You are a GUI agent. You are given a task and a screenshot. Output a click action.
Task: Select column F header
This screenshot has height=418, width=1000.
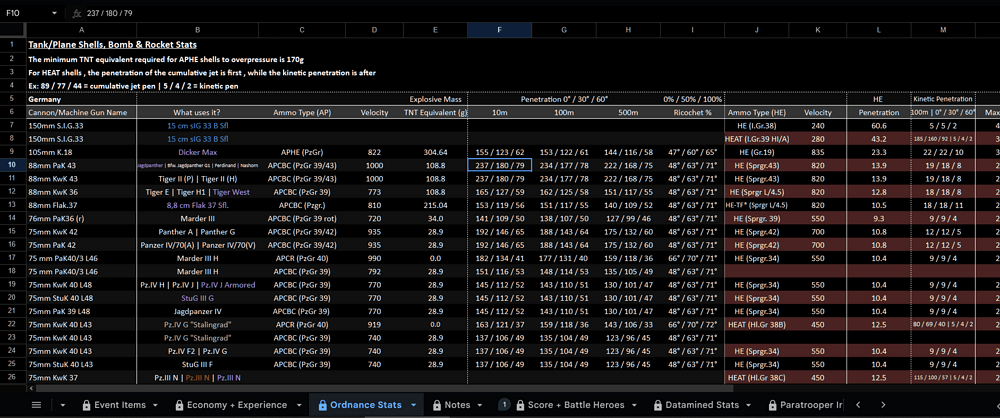(499, 30)
